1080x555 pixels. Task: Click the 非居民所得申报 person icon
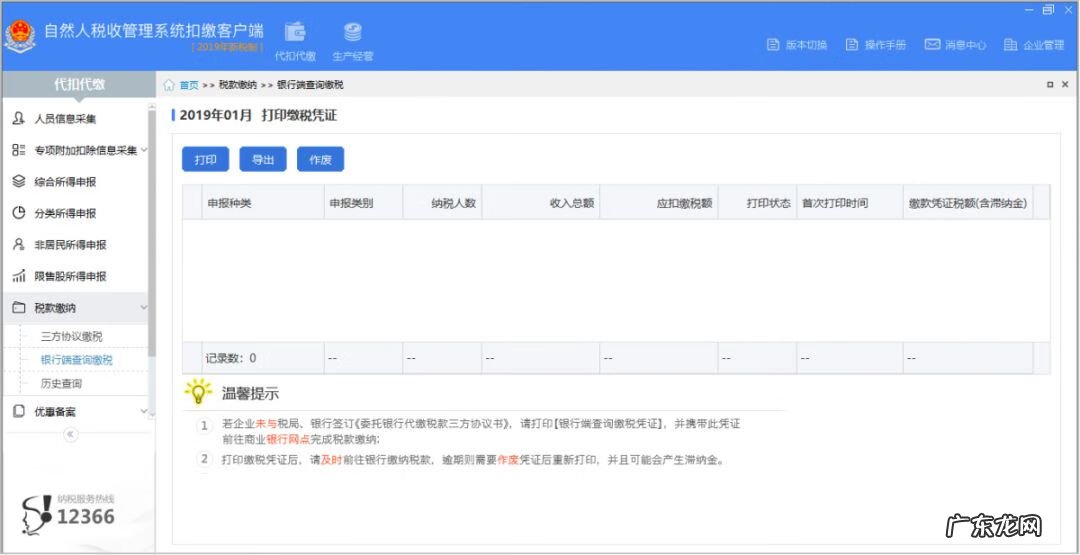[19, 244]
